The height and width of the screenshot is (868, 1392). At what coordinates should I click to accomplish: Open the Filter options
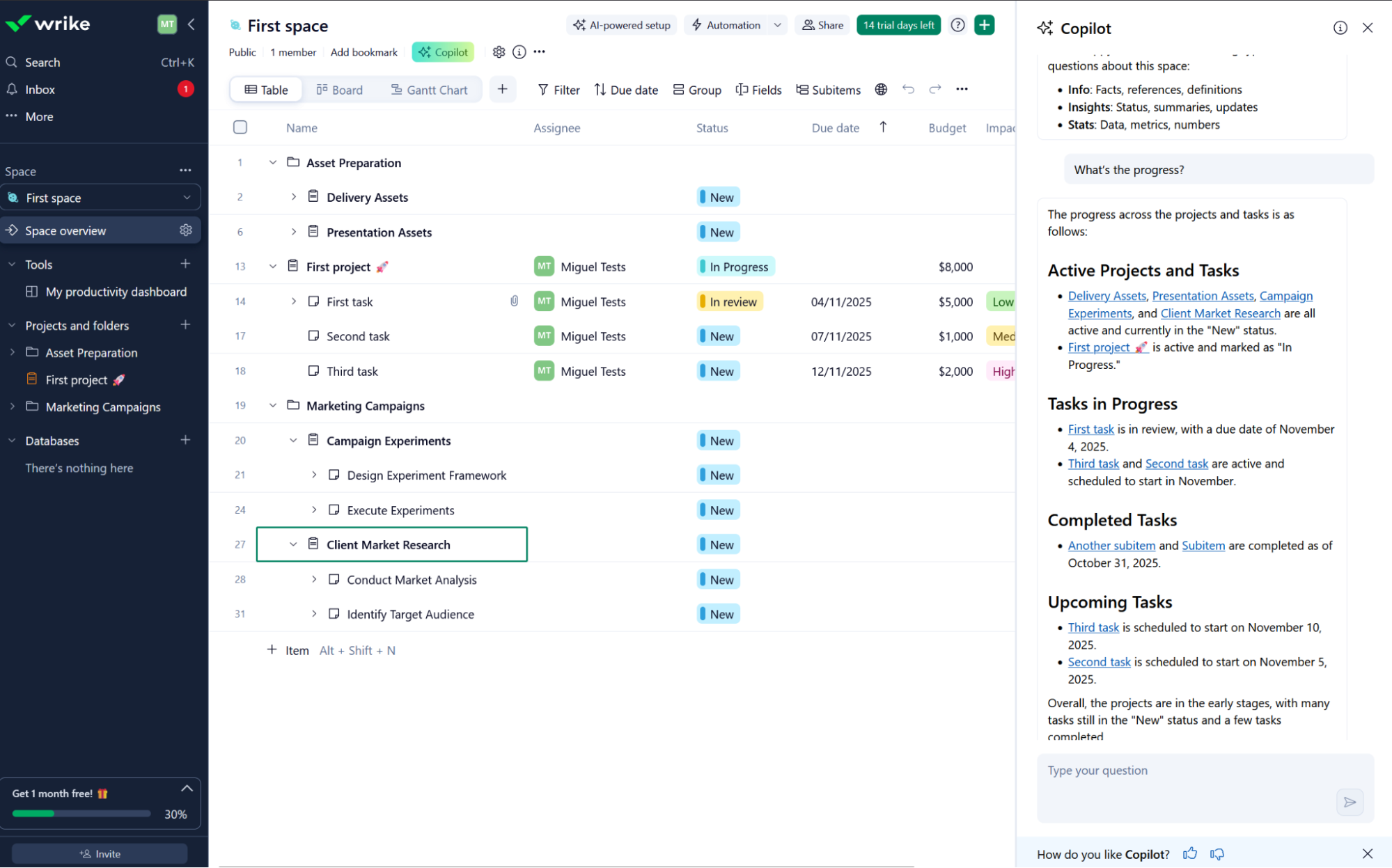pos(558,89)
